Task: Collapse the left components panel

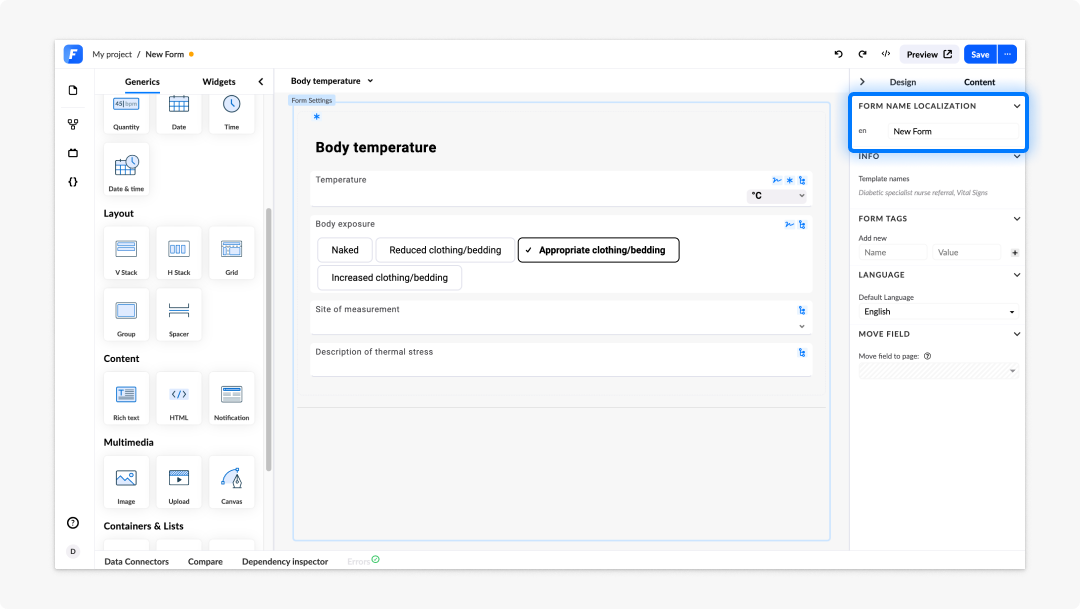Action: point(260,81)
